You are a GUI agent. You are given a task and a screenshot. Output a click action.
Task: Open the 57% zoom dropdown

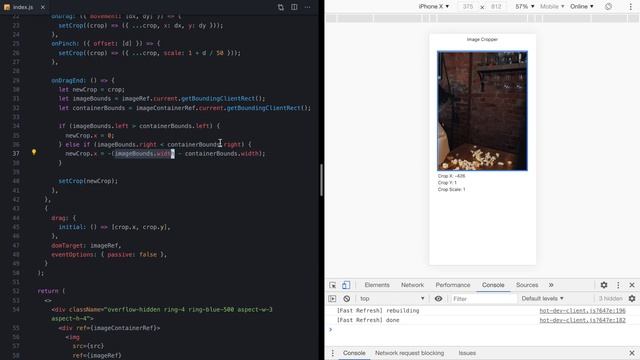coord(524,7)
